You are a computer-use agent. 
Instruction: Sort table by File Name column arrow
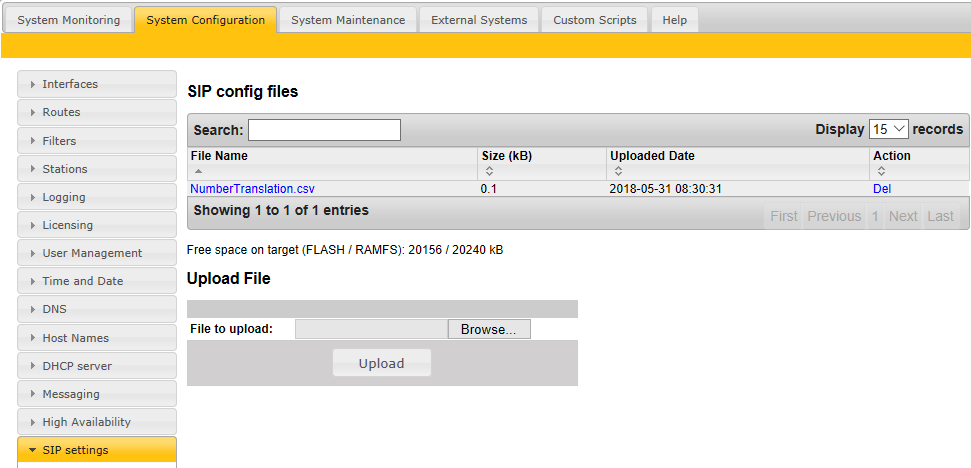click(x=197, y=171)
